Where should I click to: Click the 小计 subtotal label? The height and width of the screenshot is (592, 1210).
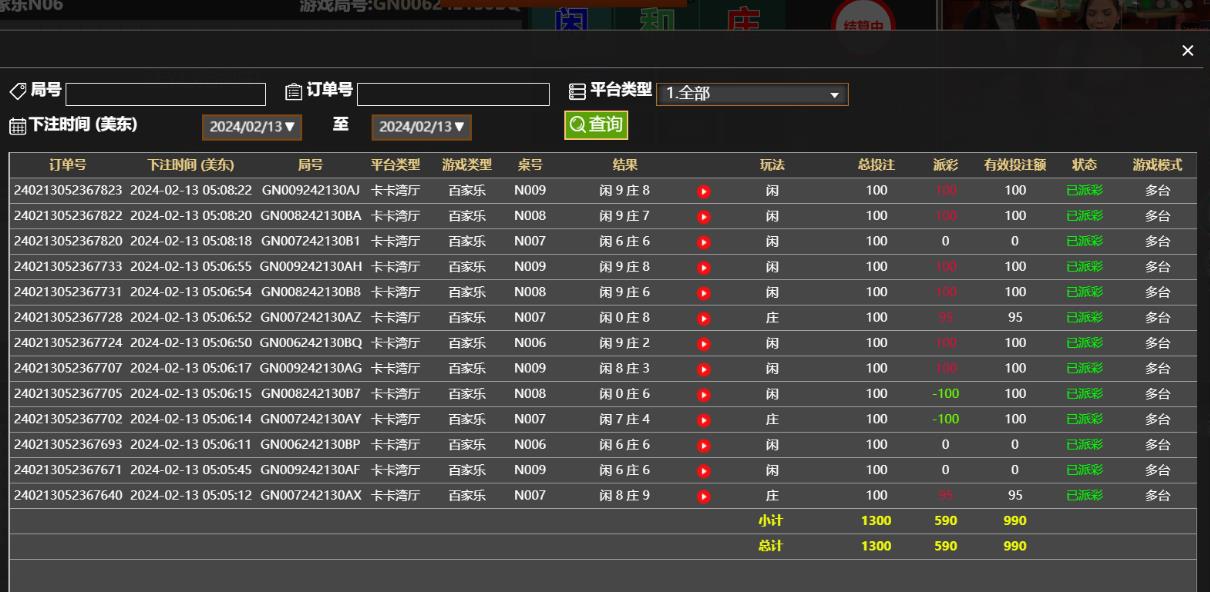[x=771, y=521]
